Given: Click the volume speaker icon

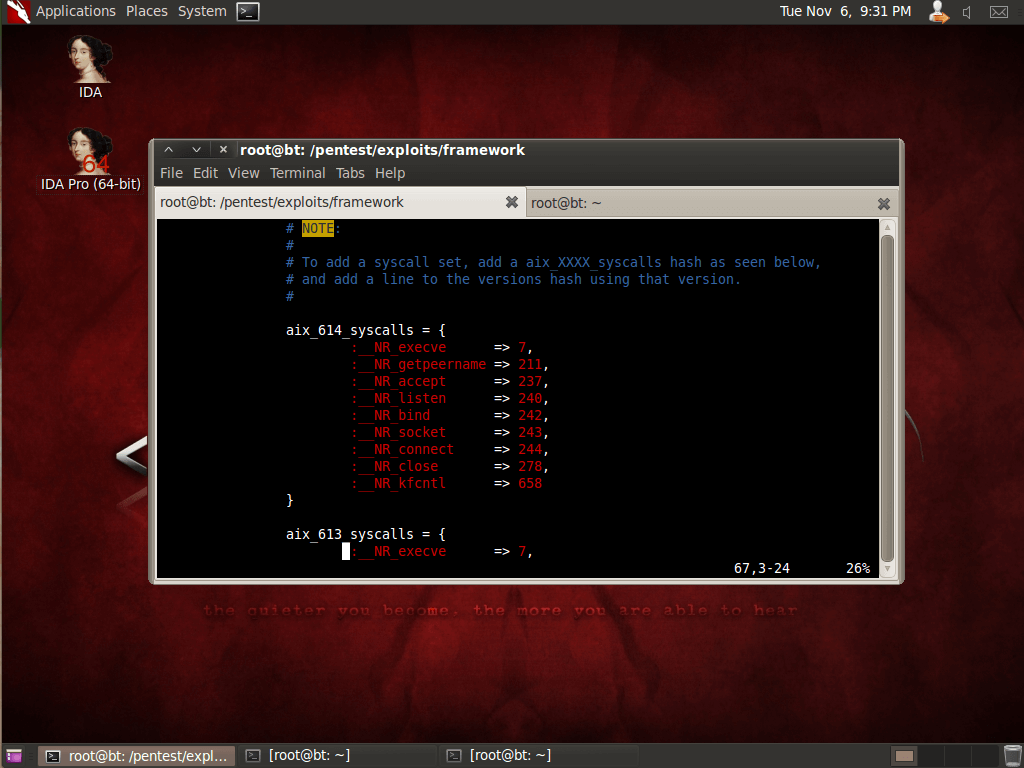Looking at the screenshot, I should click(967, 12).
